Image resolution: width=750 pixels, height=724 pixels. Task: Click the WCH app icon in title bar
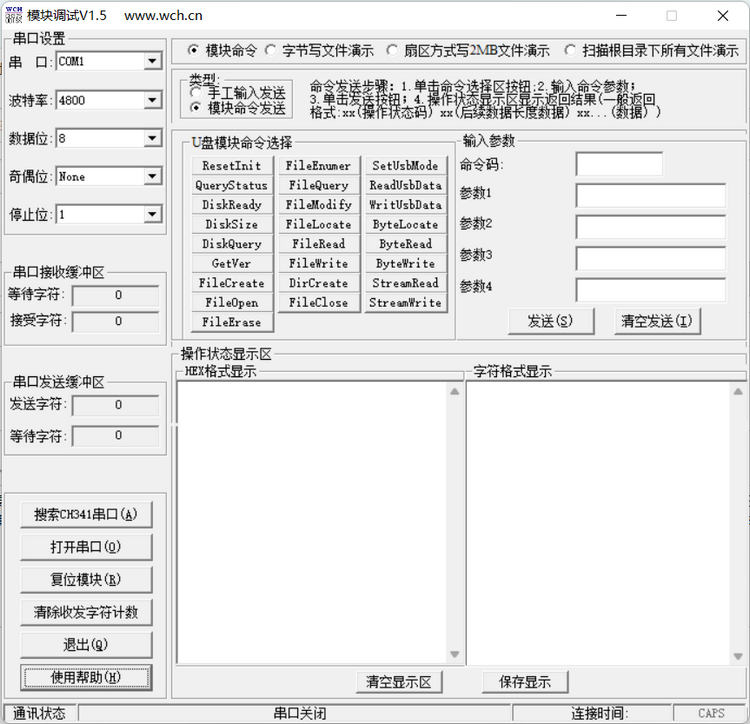[14, 15]
